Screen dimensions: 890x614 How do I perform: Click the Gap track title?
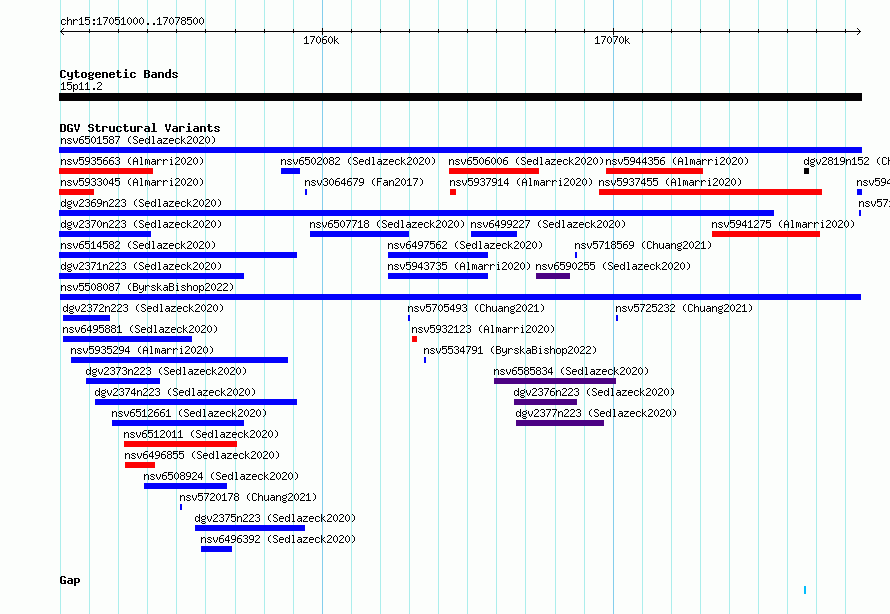(70, 580)
